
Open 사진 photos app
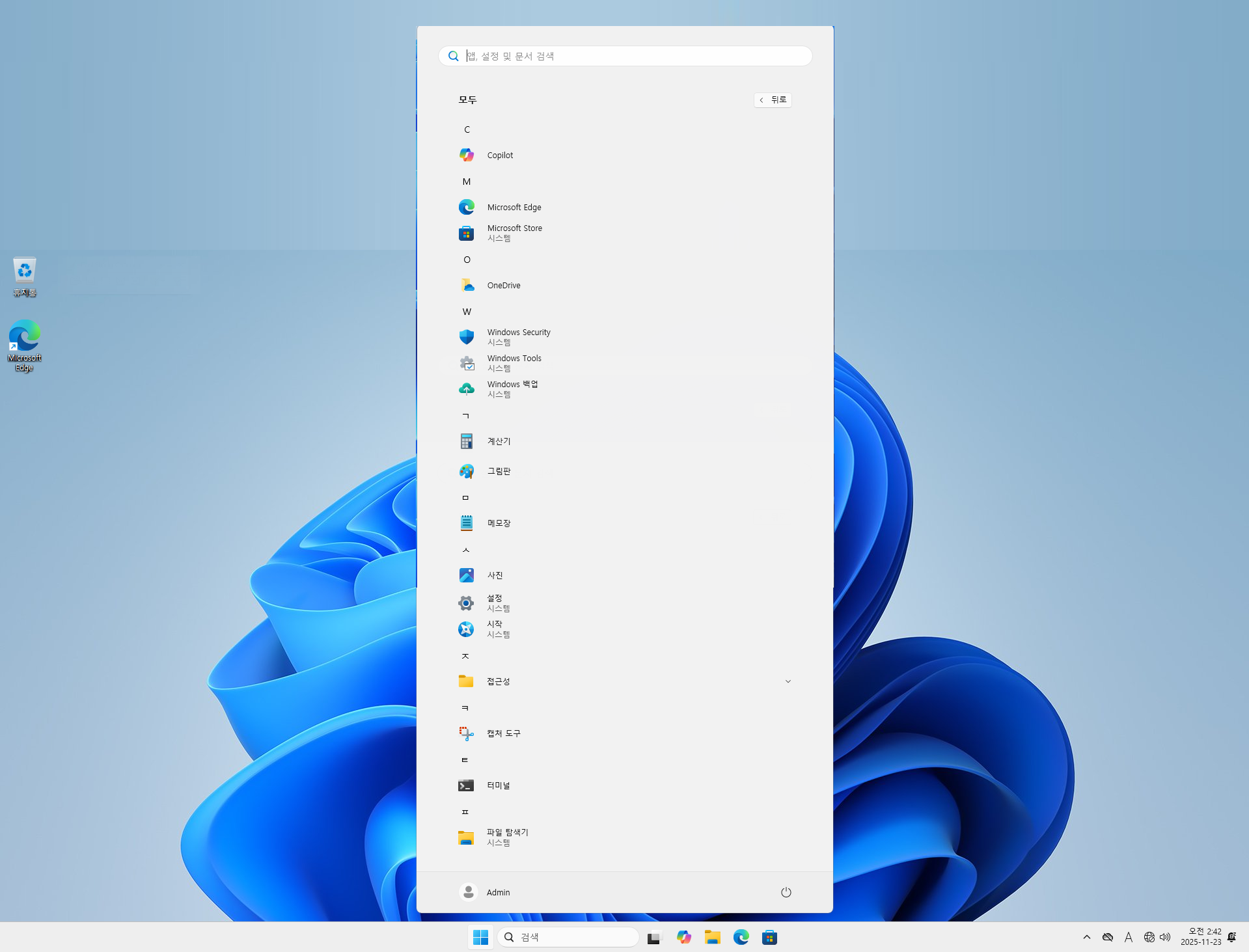(625, 575)
